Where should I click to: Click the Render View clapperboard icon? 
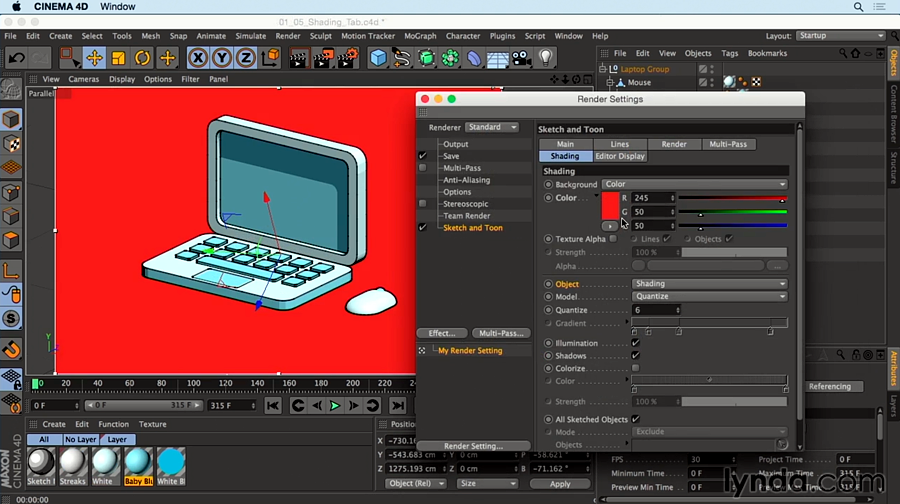coord(298,58)
